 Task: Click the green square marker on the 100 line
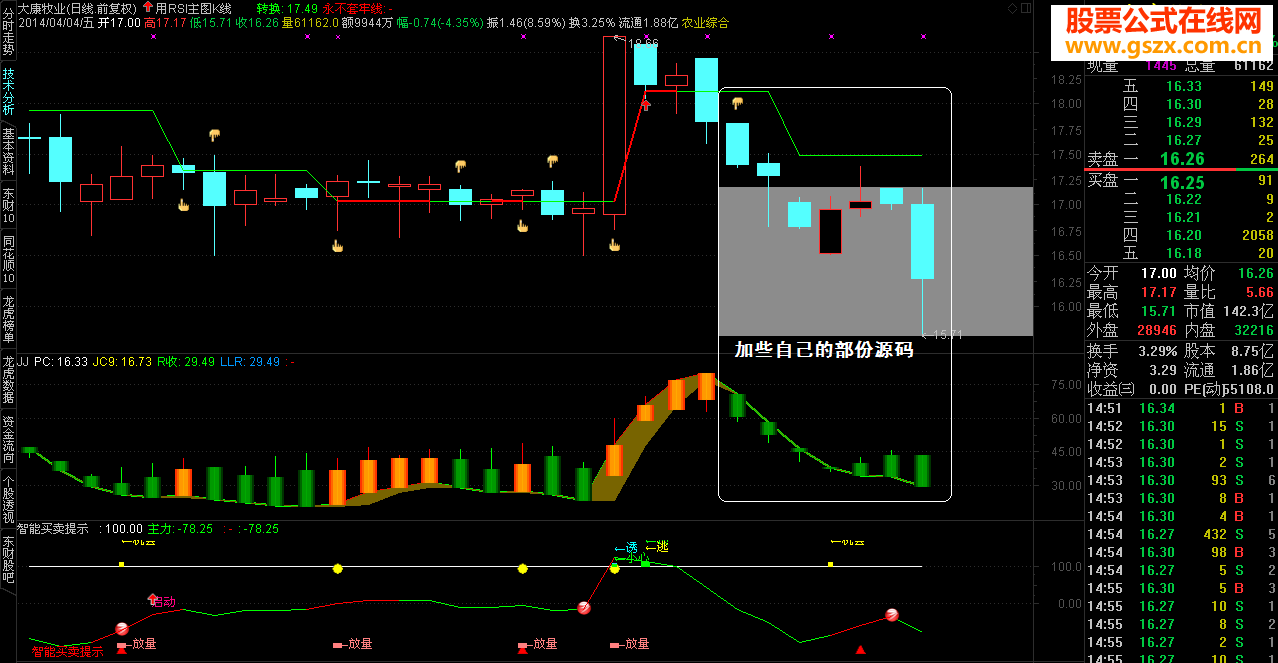click(x=646, y=564)
